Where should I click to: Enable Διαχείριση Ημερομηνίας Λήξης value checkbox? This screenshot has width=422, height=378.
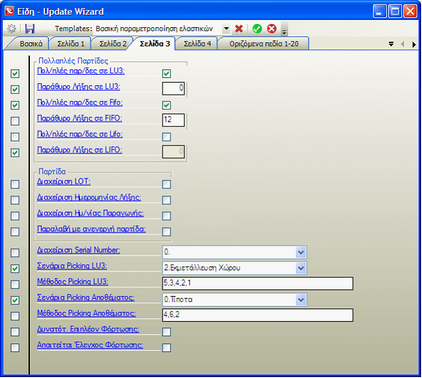coord(167,200)
